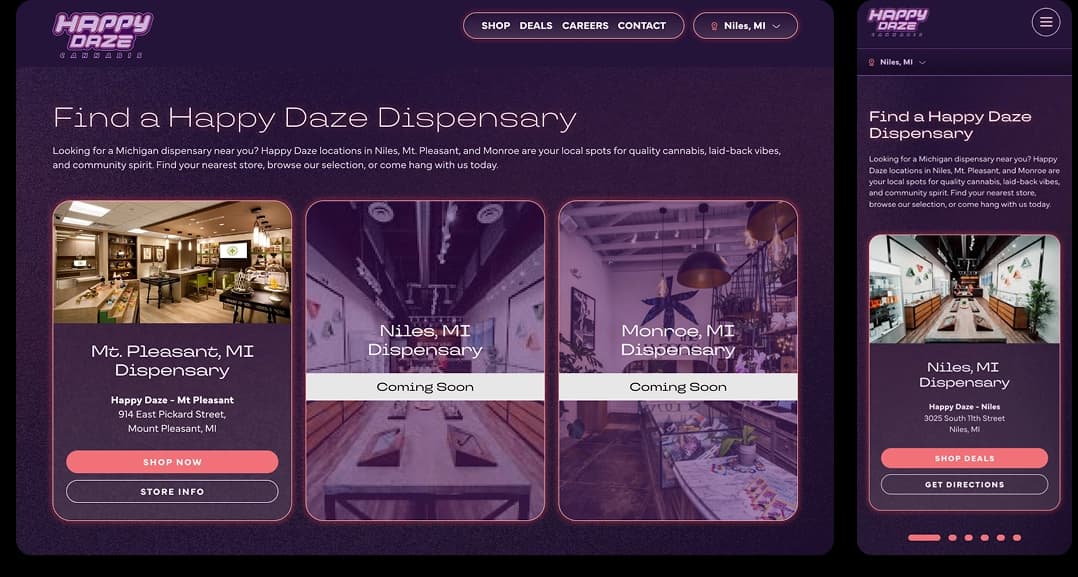Viewport: 1078px width, 577px height.
Task: Click the location pin icon in mobile view
Action: (x=872, y=62)
